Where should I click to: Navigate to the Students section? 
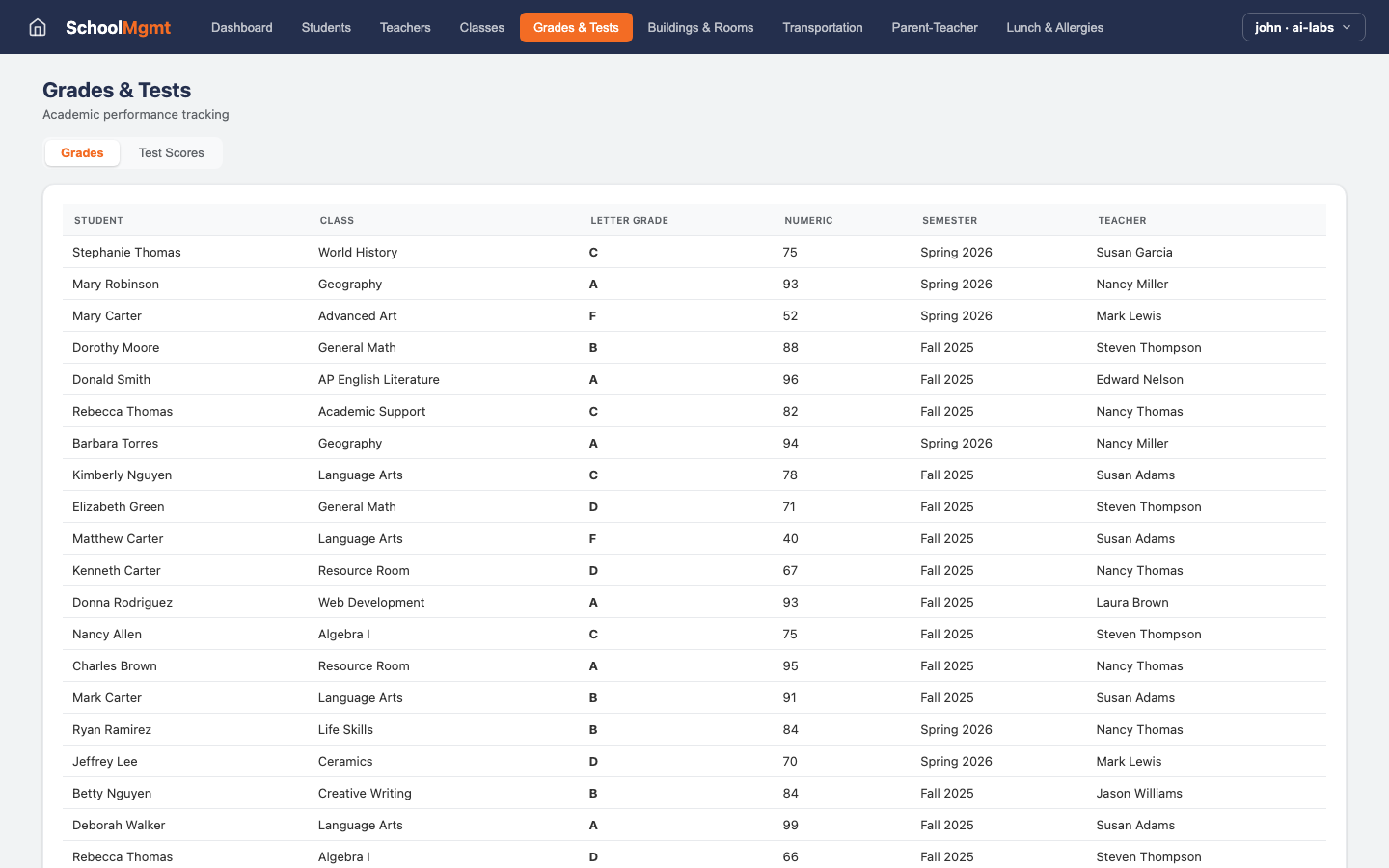[326, 27]
